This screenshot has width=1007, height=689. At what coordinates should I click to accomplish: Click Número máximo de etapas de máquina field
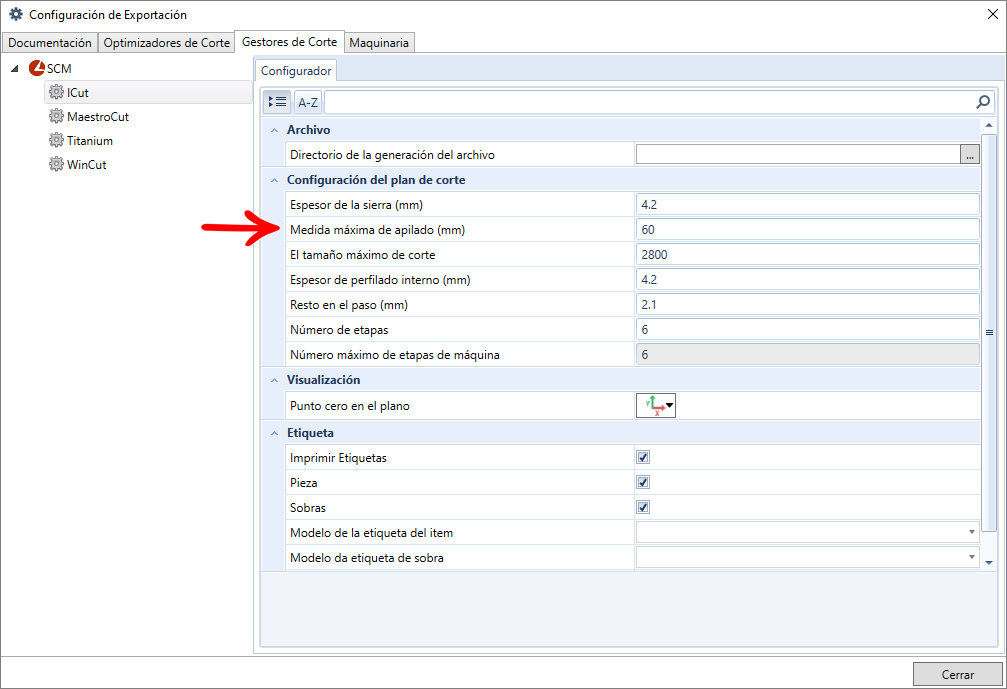pyautogui.click(x=807, y=354)
